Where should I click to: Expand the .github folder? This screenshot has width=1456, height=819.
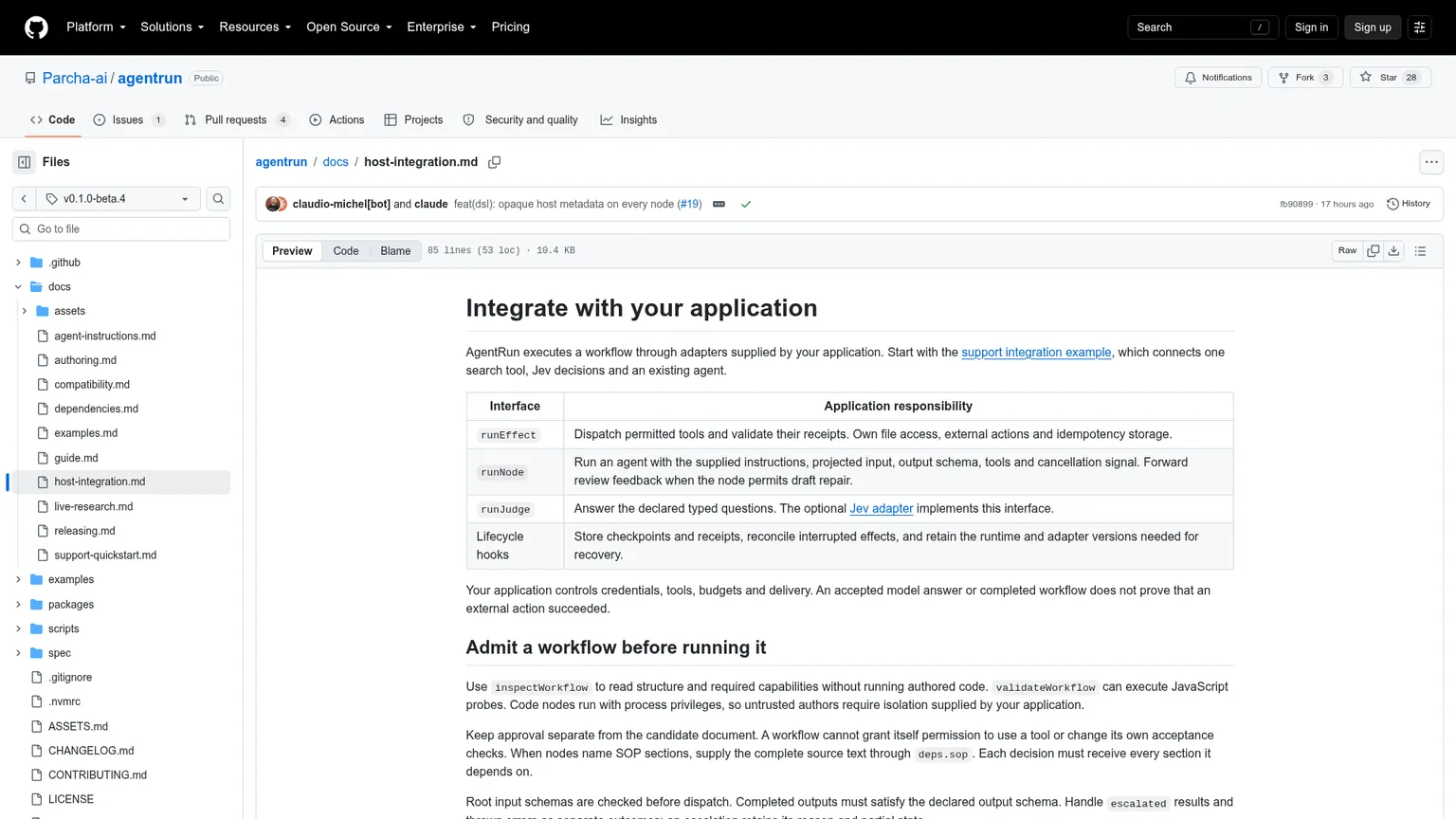tap(18, 263)
